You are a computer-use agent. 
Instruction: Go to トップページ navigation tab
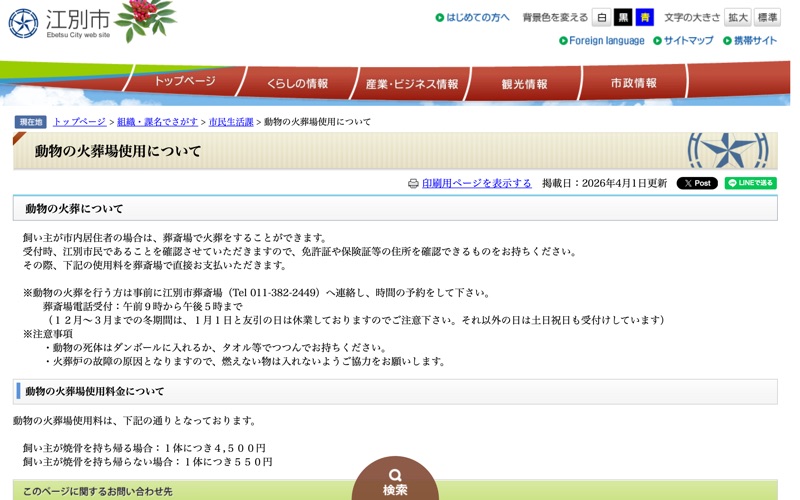(185, 81)
